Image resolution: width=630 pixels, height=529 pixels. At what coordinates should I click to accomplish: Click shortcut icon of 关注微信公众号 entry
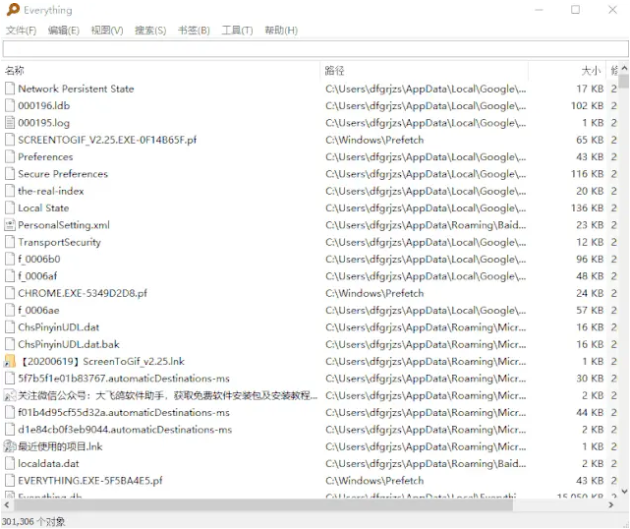[x=10, y=396]
